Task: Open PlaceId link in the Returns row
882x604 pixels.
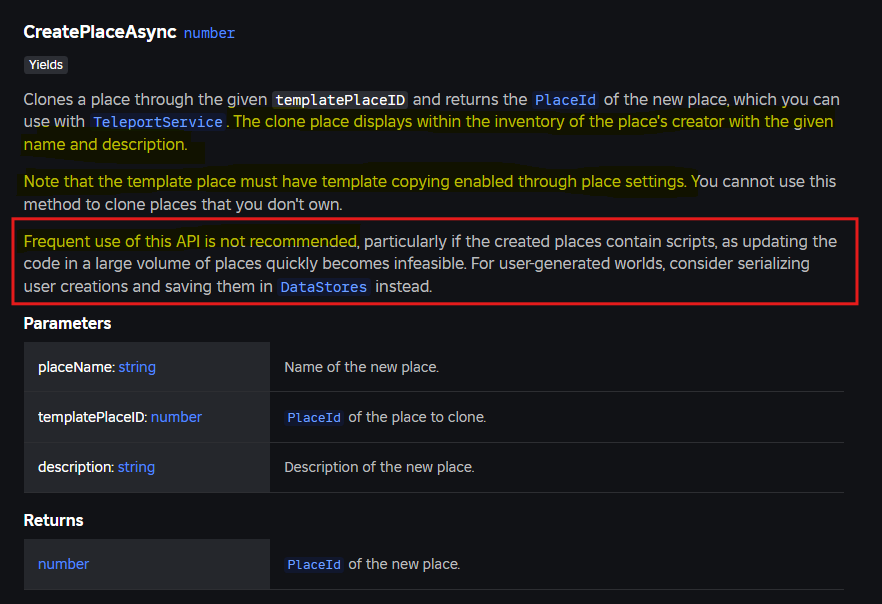Action: [314, 564]
